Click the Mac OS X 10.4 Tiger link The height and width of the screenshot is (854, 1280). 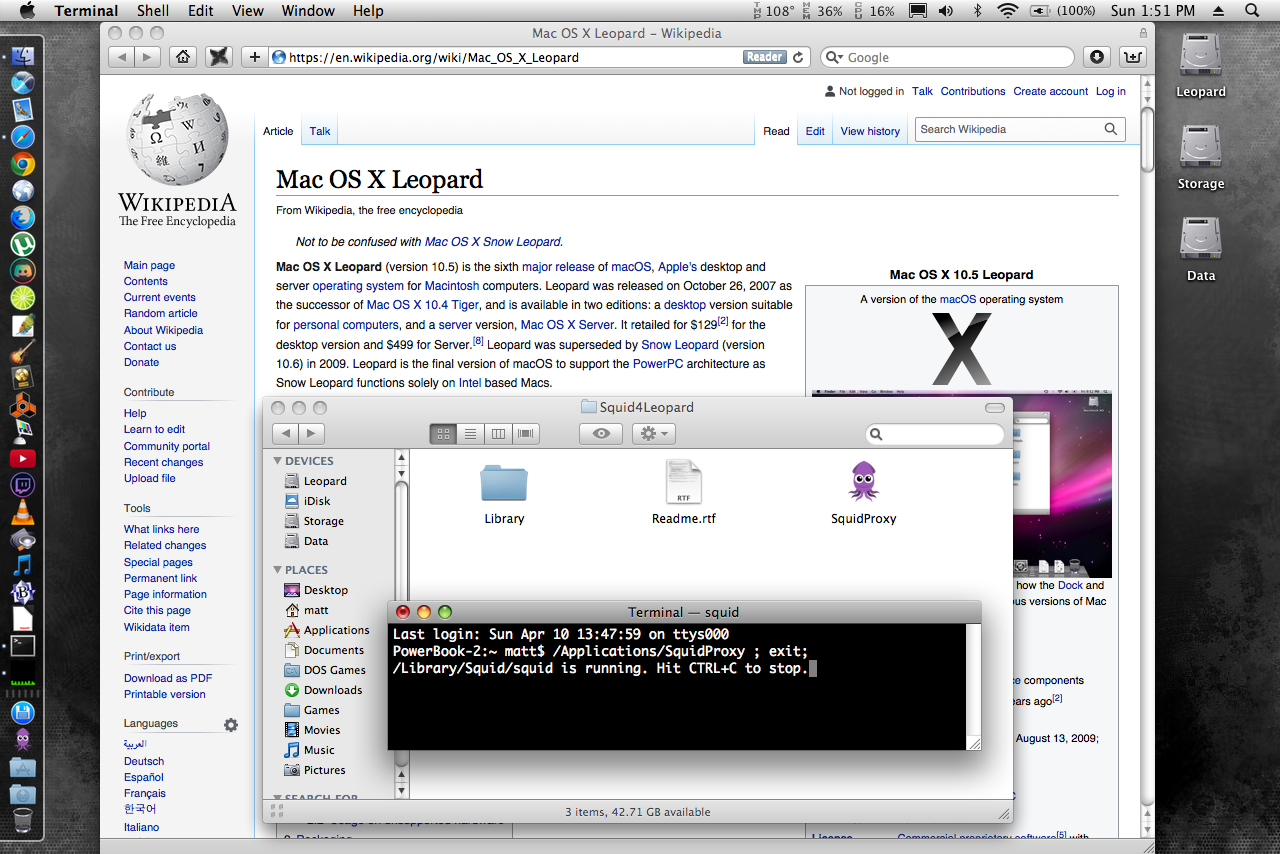click(423, 305)
